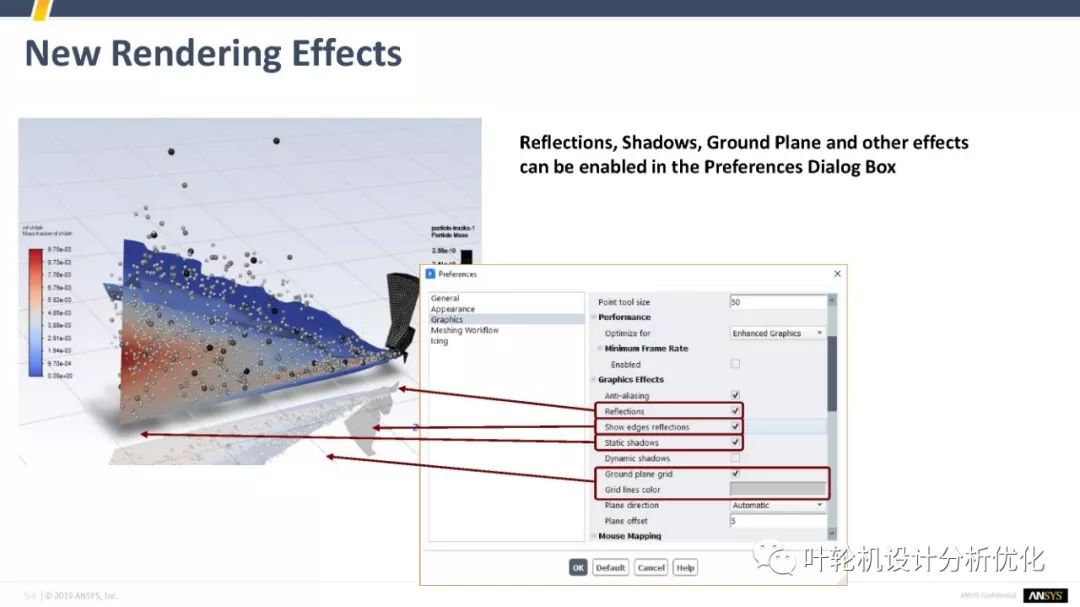Uncheck Show edges reflections
This screenshot has width=1080, height=607.
coord(736,427)
